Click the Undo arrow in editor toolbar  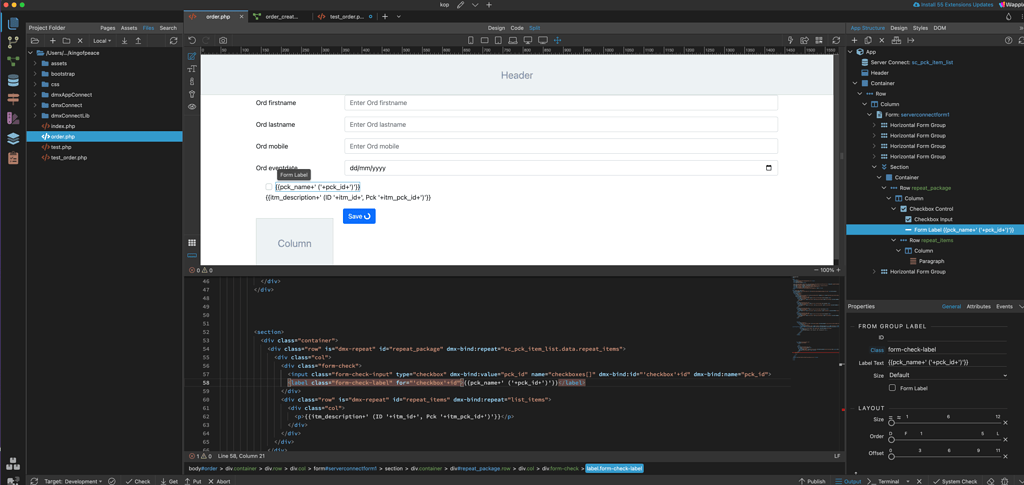point(192,41)
